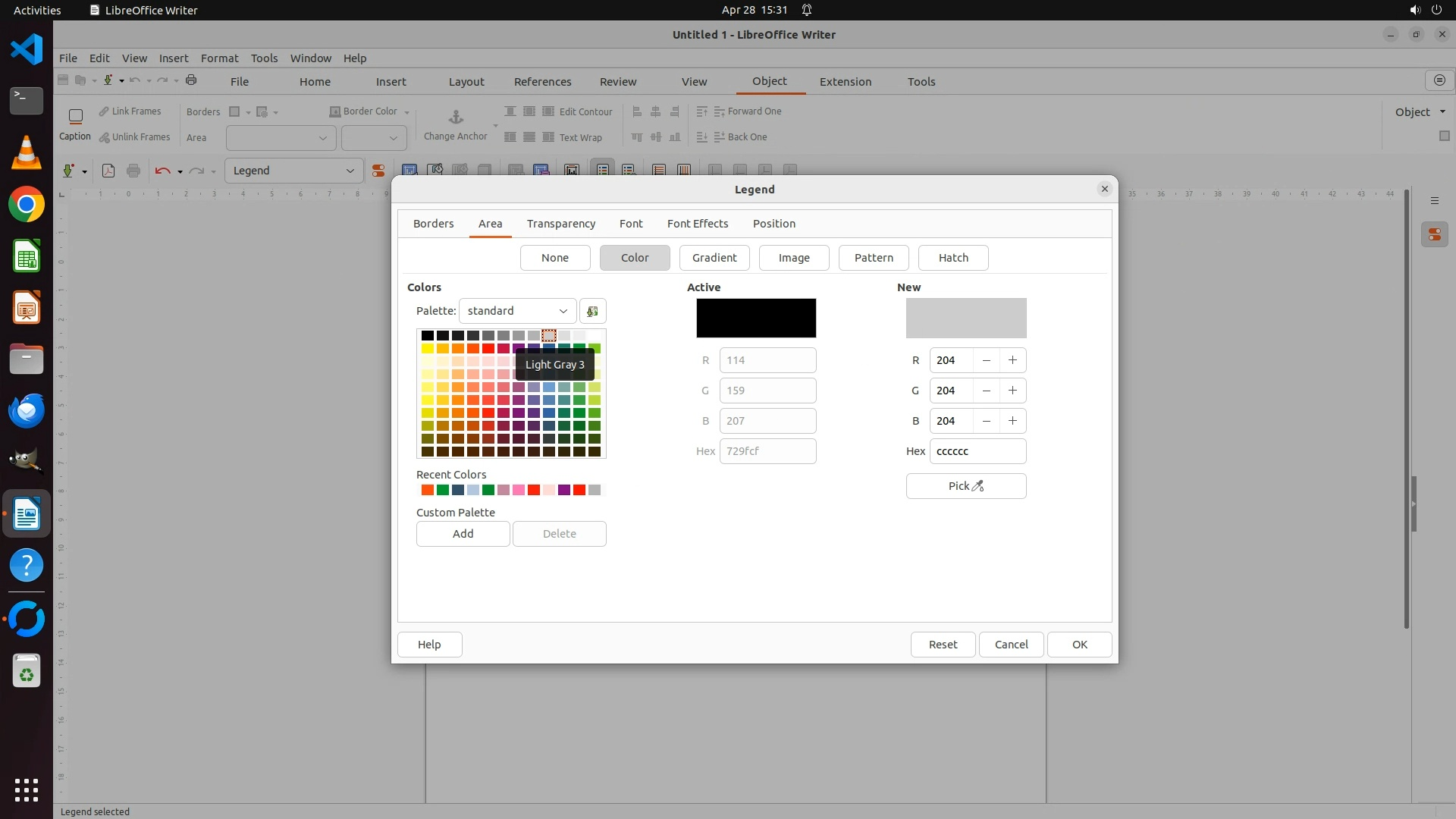The width and height of the screenshot is (1456, 819).
Task: Click the Change Anchor icon
Action: 456,117
